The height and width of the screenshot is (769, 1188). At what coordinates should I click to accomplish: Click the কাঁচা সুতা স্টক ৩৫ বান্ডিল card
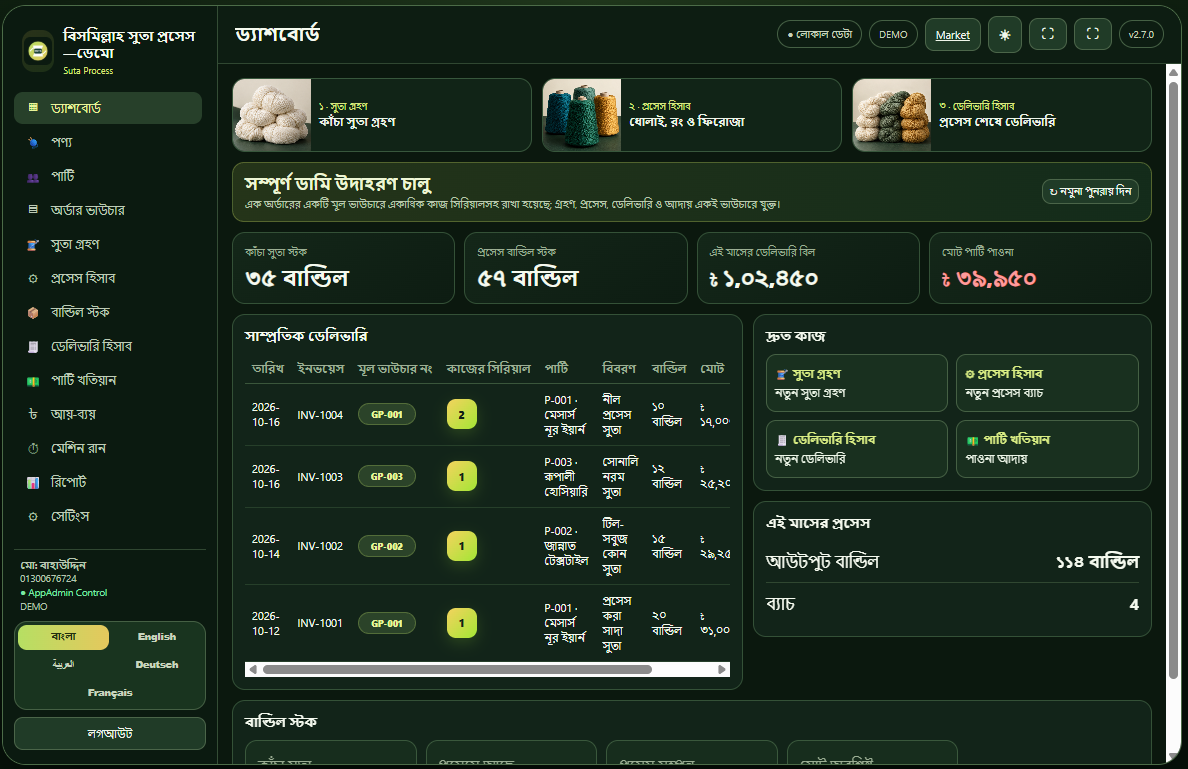(343, 268)
